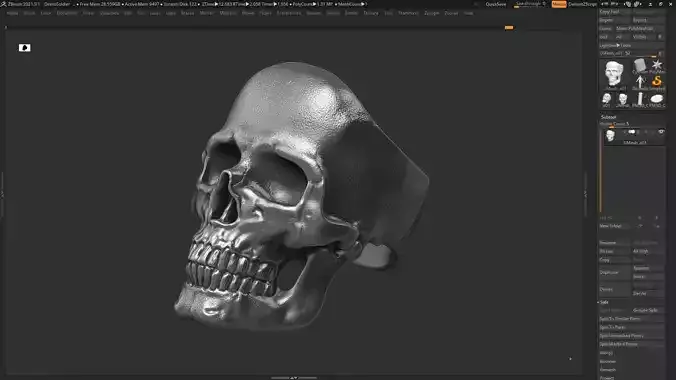The width and height of the screenshot is (676, 380).
Task: Click the select-down arrow beside List All
Action: coord(657,218)
